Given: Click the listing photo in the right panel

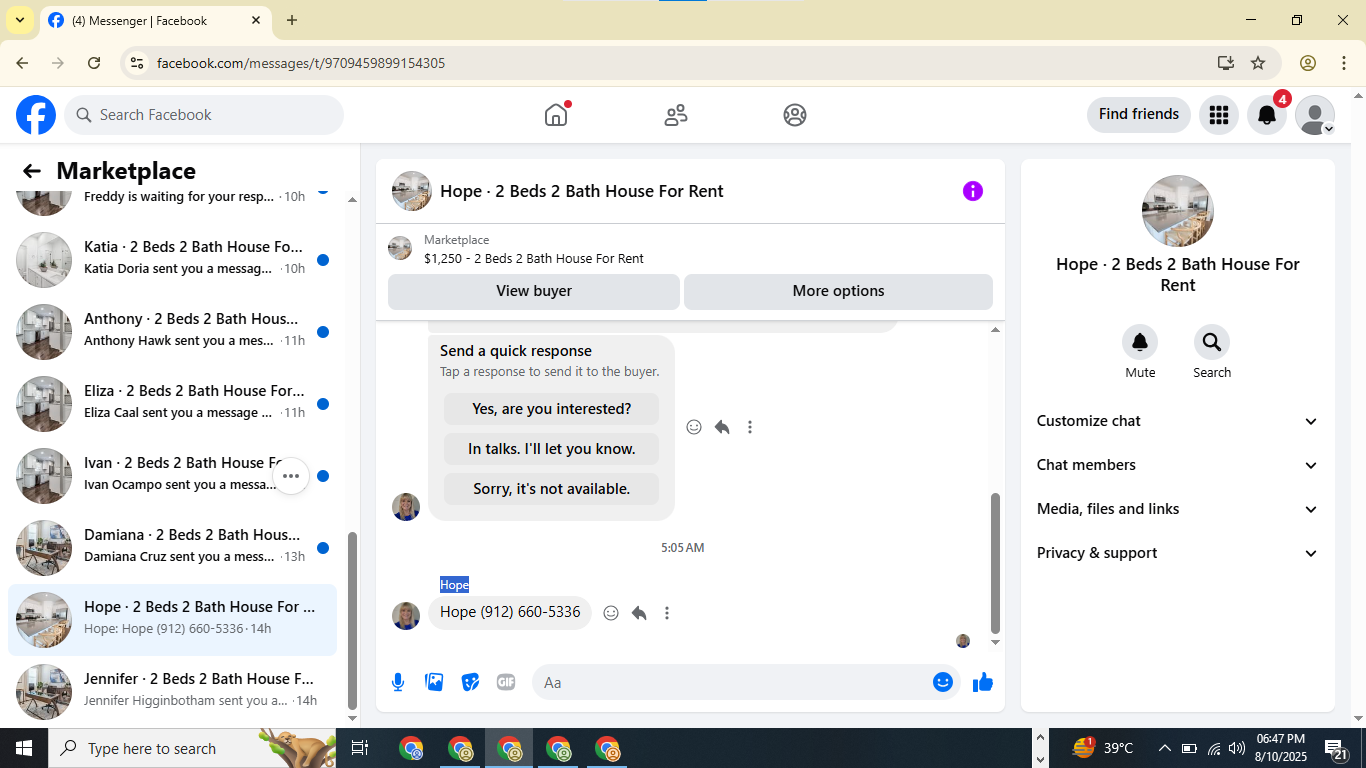Looking at the screenshot, I should pos(1178,211).
